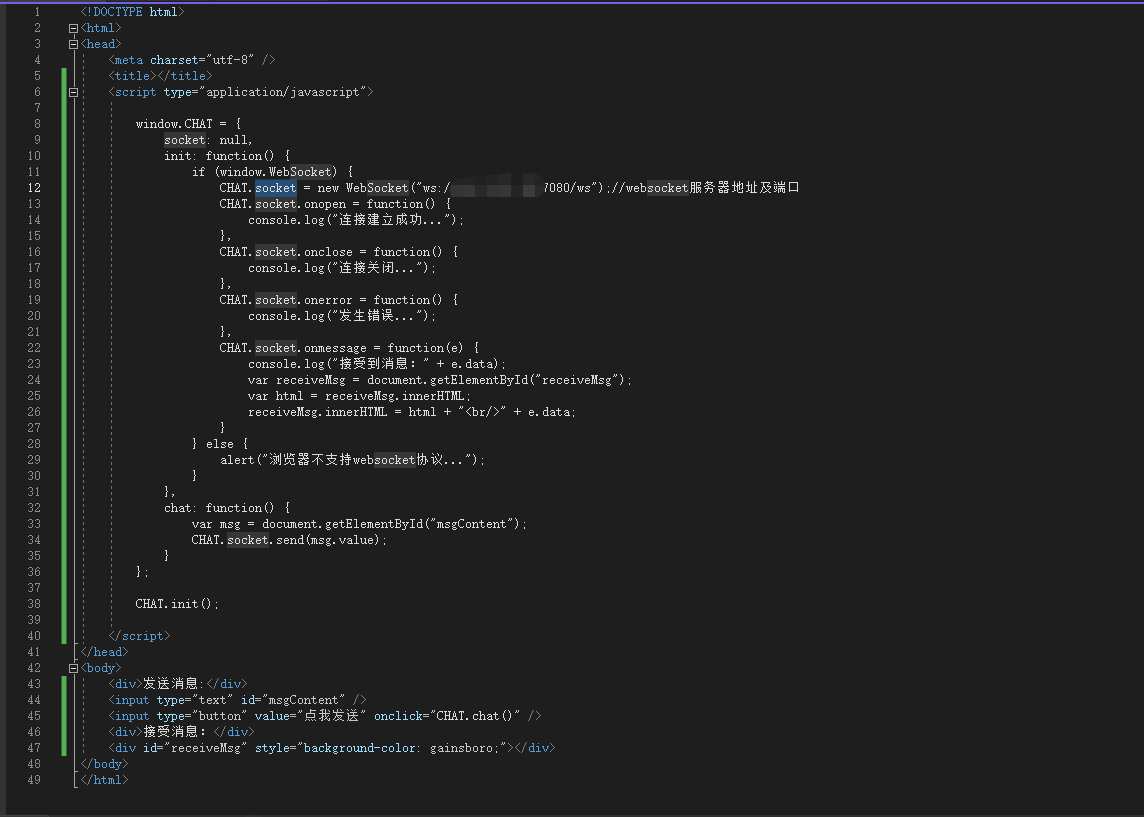Click the closing </script> tag
This screenshot has height=817, width=1144.
[139, 636]
